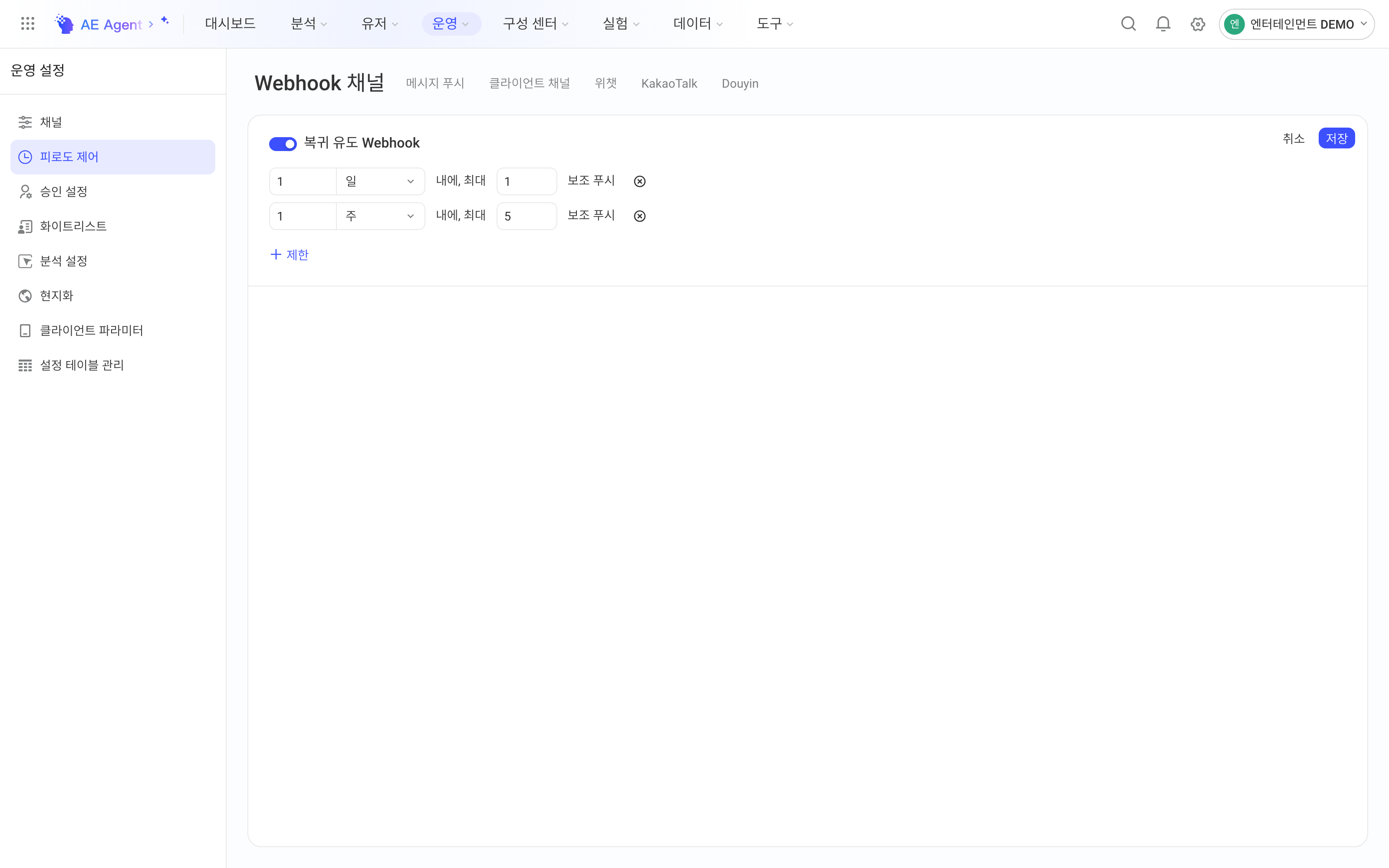The image size is (1389, 868).
Task: Switch to the 메시지 푸시 tab
Action: click(x=435, y=83)
